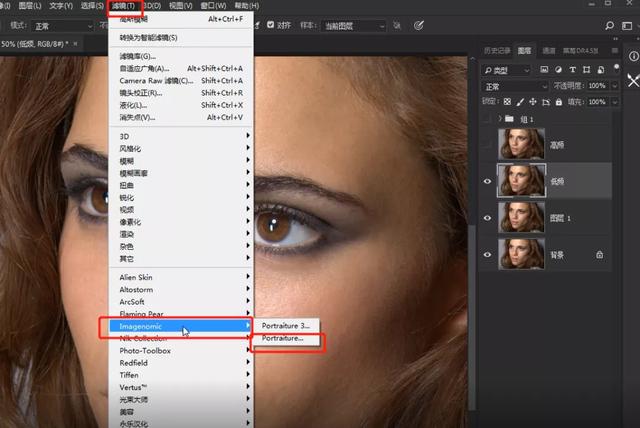Click padlock icon on 背景 layer
The image size is (640, 428).
pyautogui.click(x=599, y=255)
